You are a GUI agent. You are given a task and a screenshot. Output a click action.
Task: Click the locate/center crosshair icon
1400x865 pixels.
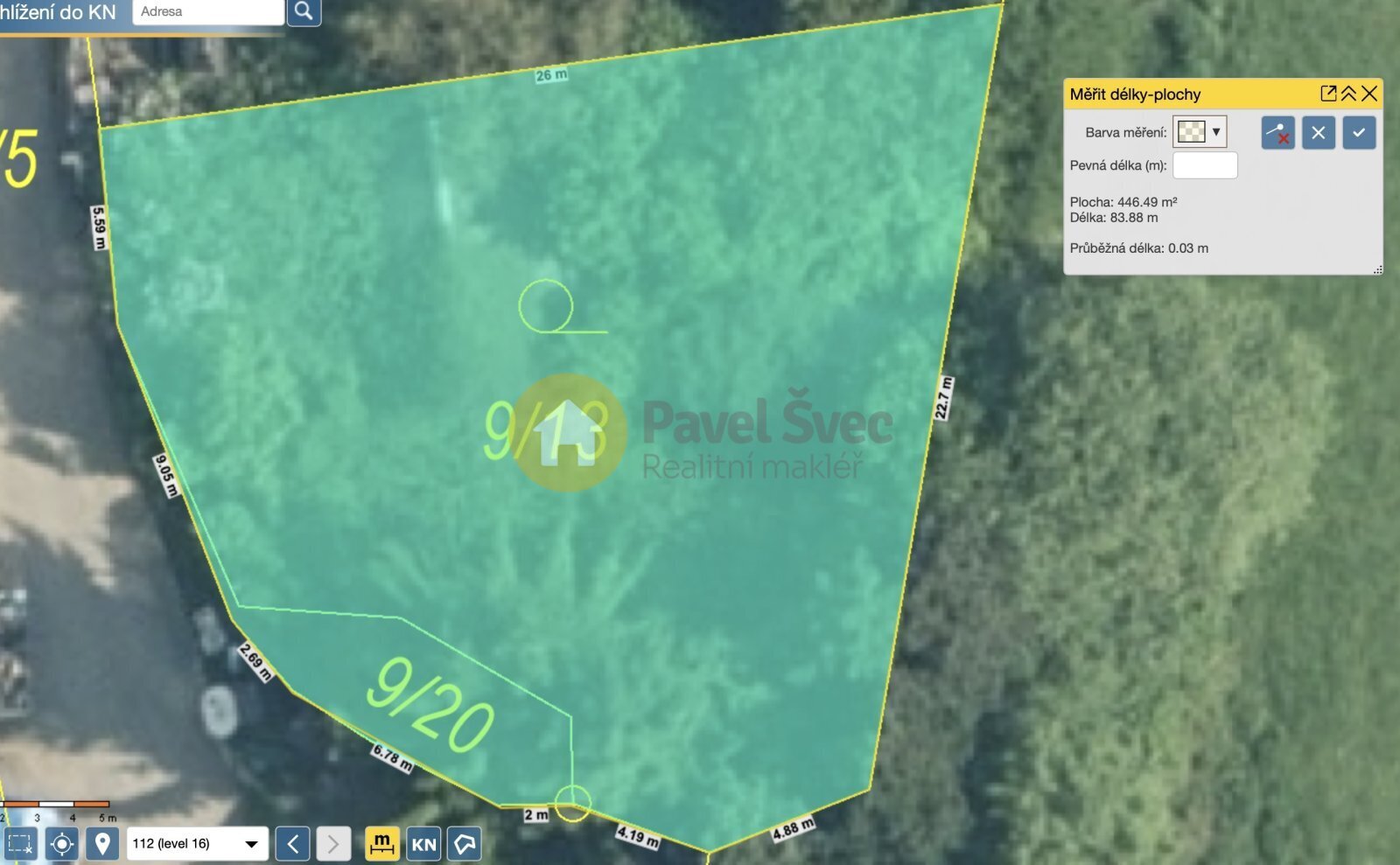[62, 844]
